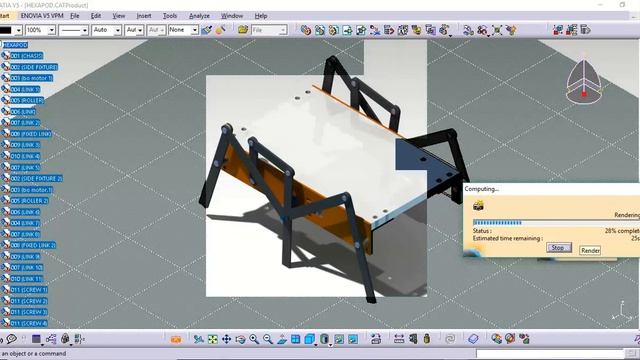Click the 3D compass in the viewport
640x360 pixels.
pyautogui.click(x=584, y=82)
